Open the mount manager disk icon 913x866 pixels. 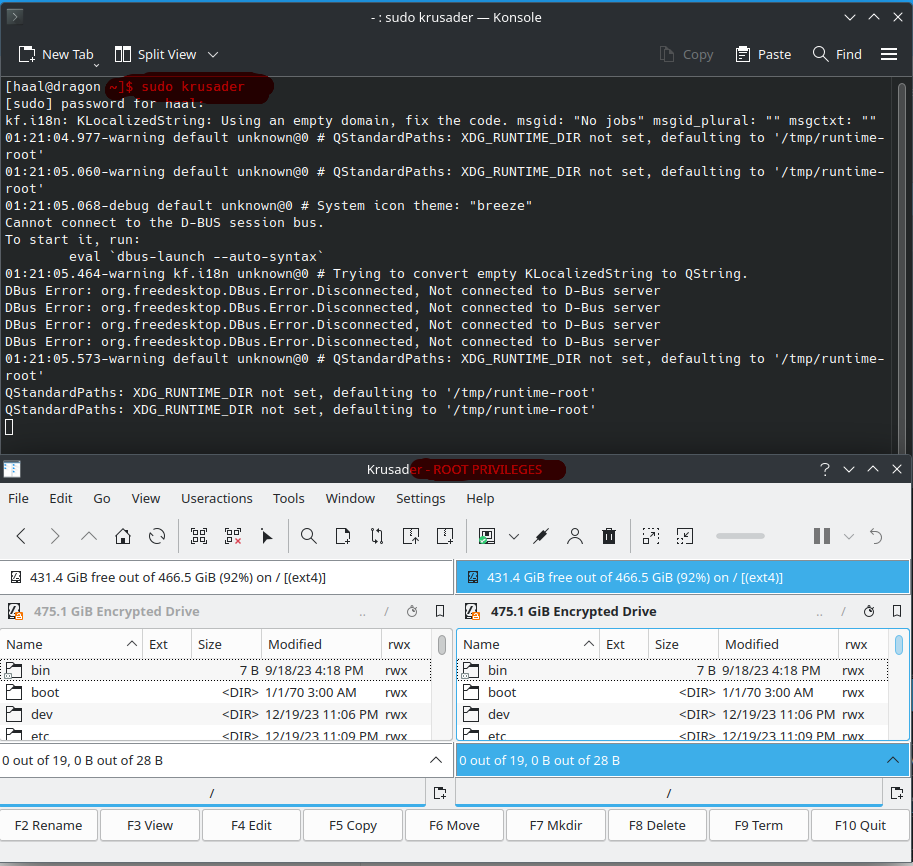click(x=487, y=536)
